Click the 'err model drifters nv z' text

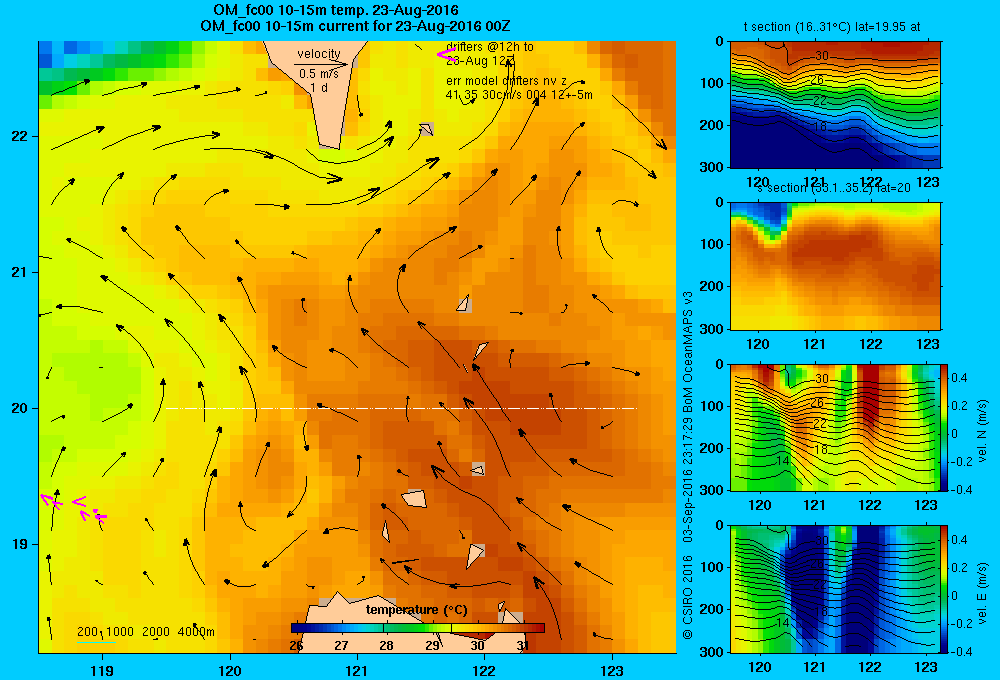(x=506, y=81)
